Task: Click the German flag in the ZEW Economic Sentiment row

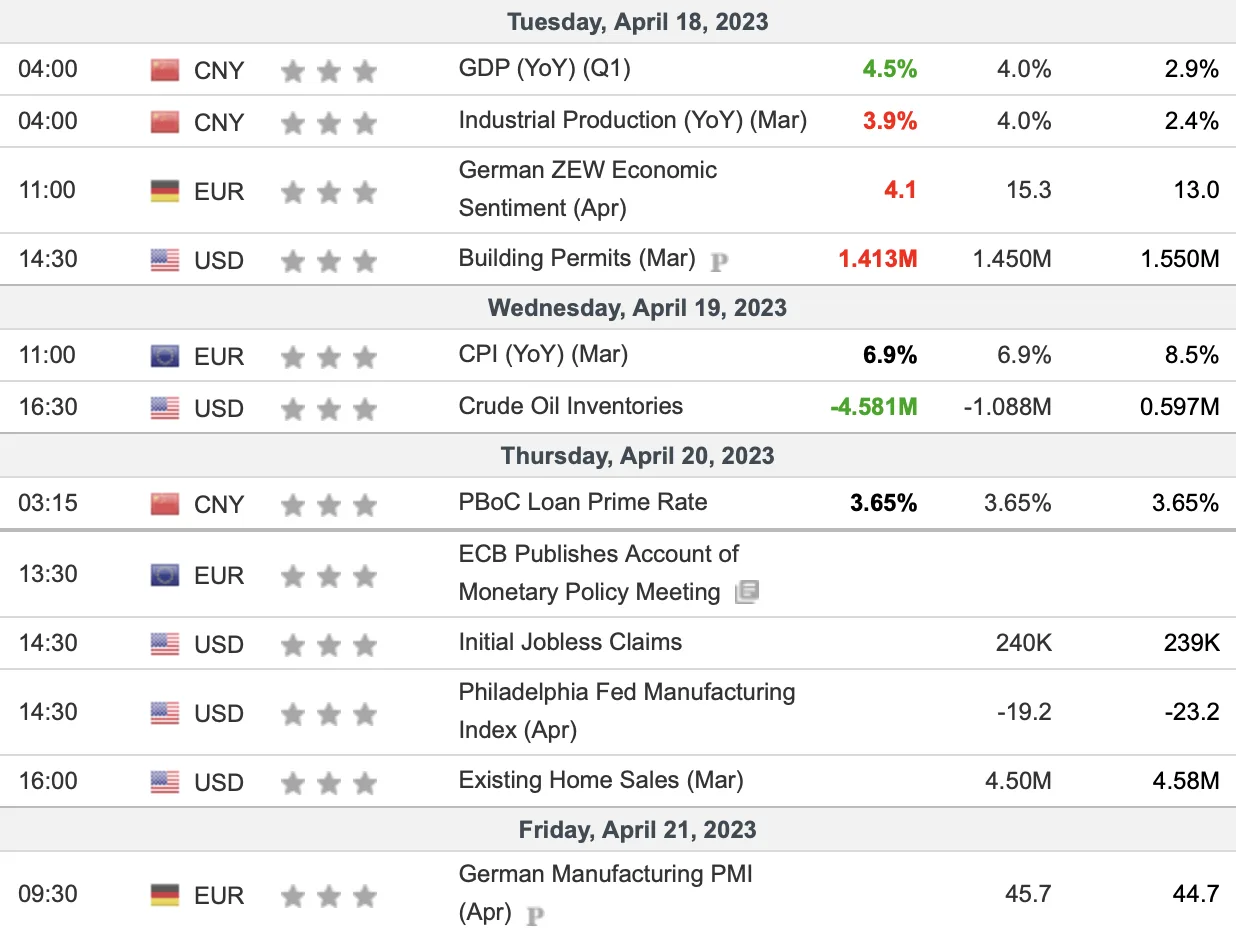Action: (x=165, y=191)
